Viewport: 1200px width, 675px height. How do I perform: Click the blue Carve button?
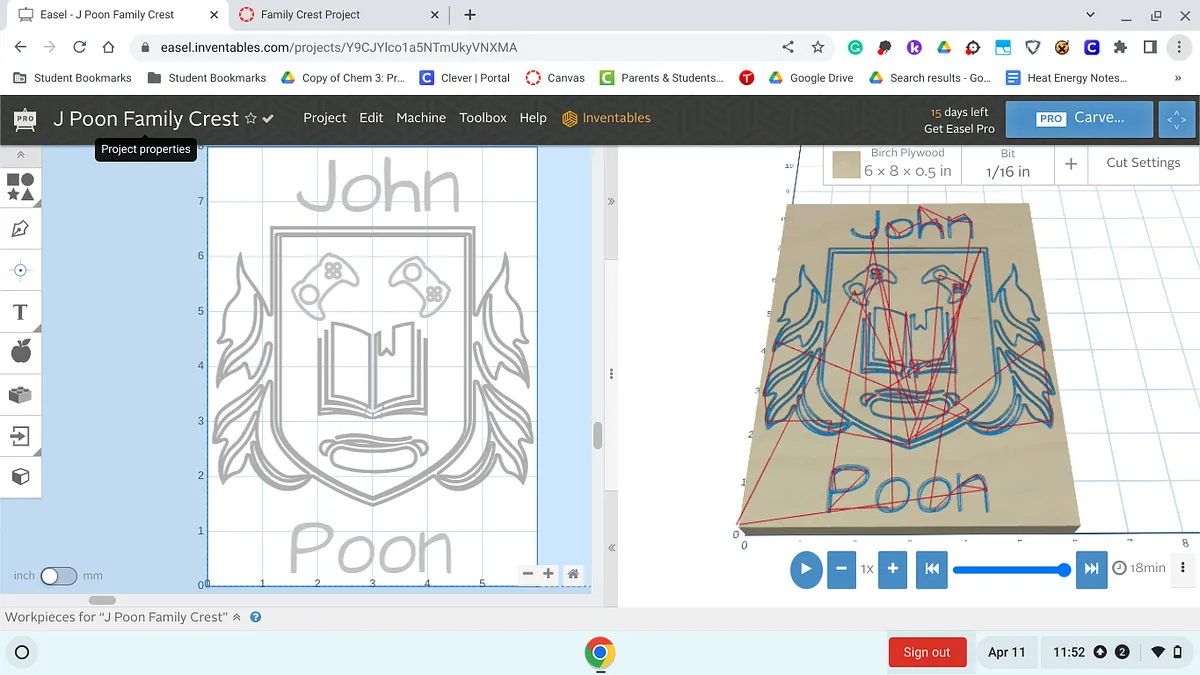click(1080, 118)
